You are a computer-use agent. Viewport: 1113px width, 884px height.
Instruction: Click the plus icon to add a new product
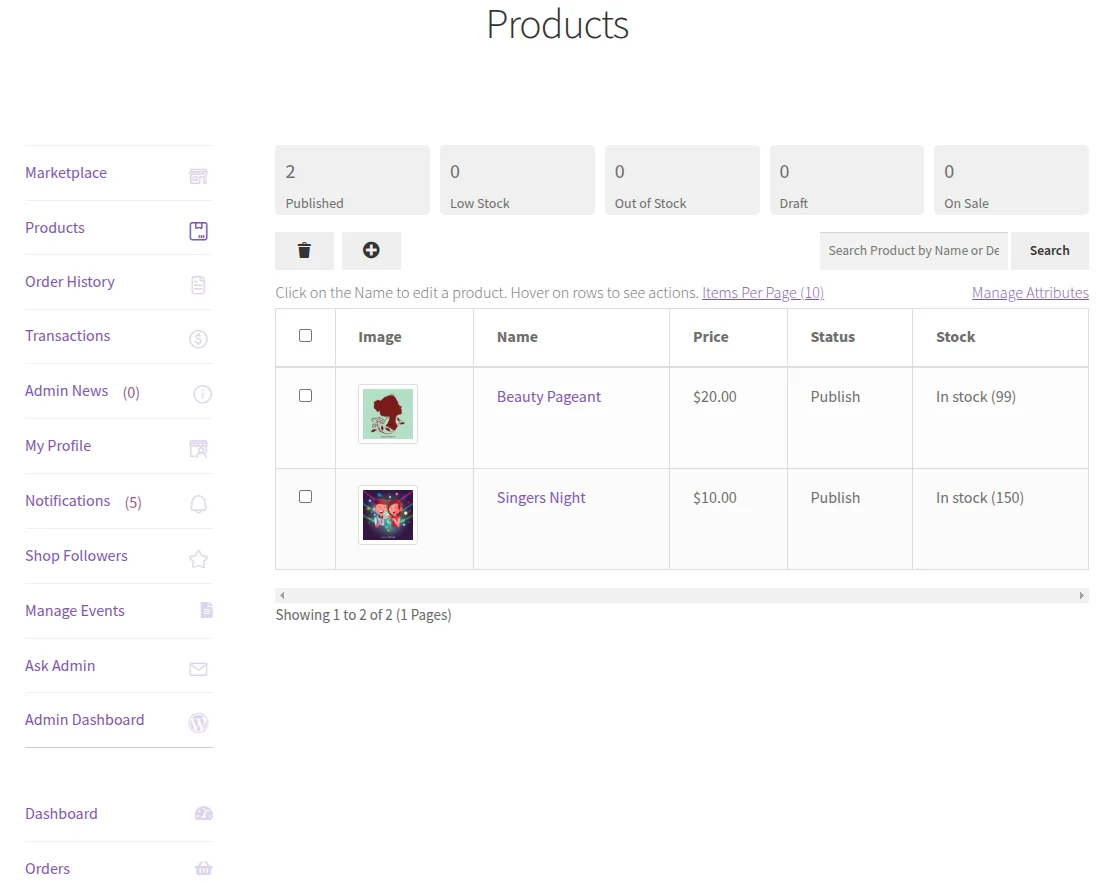click(371, 250)
